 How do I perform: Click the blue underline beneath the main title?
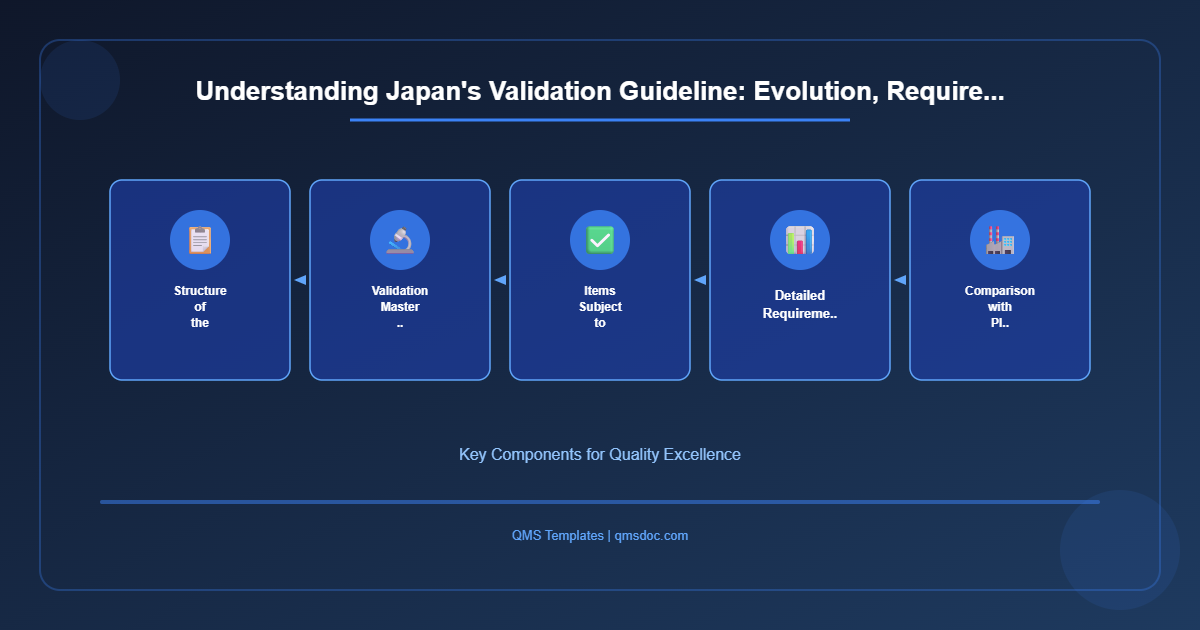pyautogui.click(x=600, y=121)
